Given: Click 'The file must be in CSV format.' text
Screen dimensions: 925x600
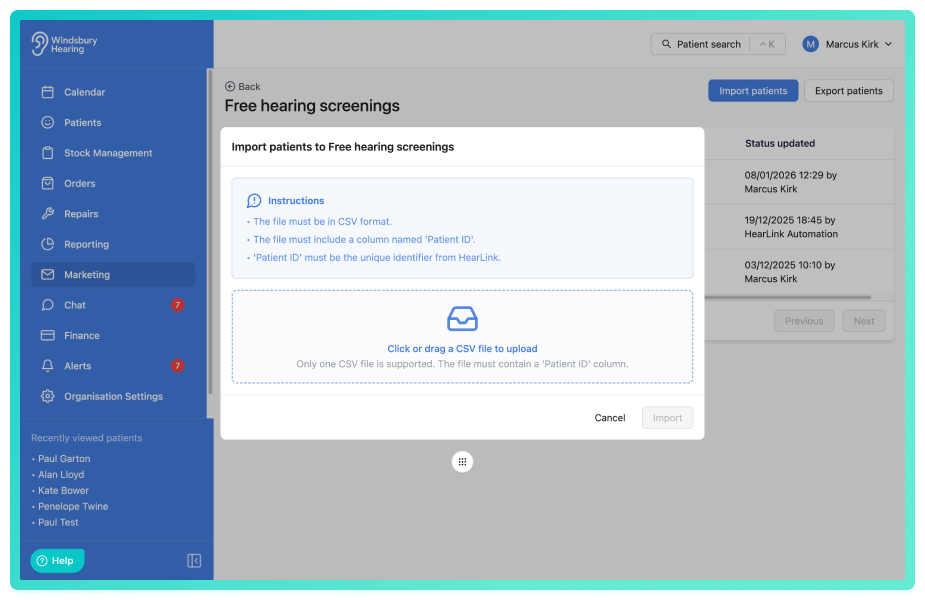Looking at the screenshot, I should tap(322, 222).
